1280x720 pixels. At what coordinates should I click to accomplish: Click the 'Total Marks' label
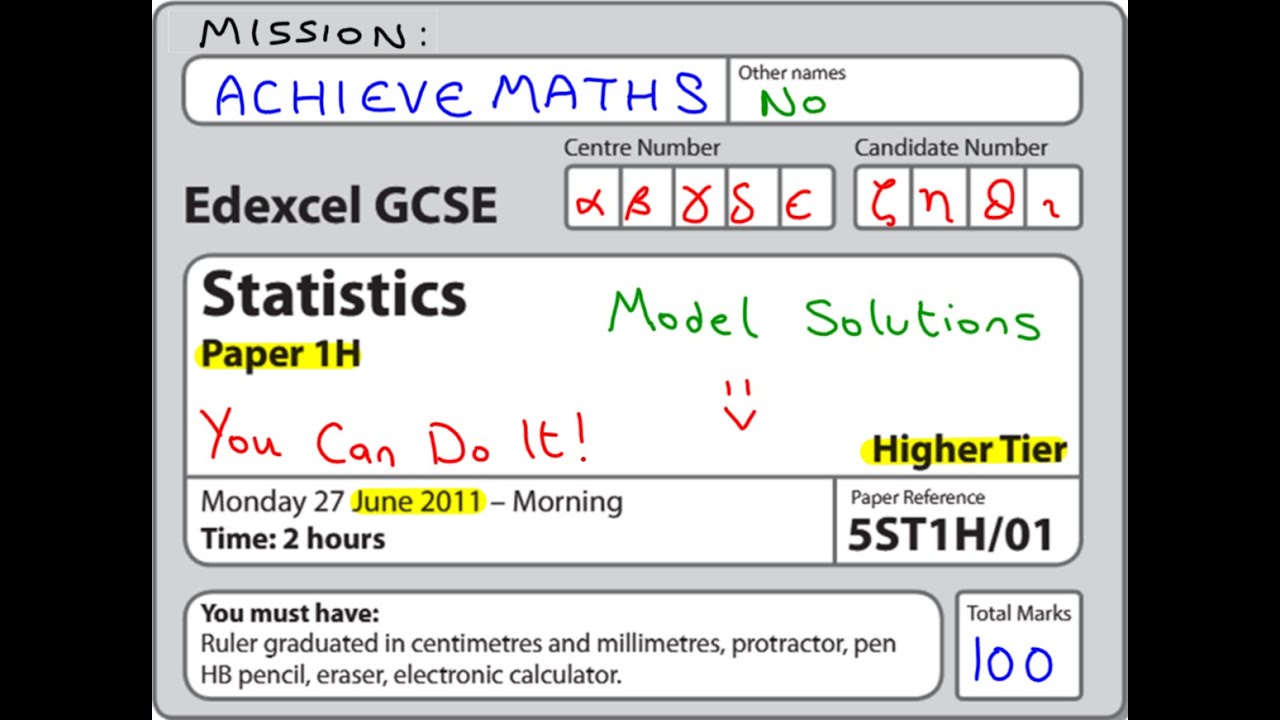pyautogui.click(x=1018, y=613)
